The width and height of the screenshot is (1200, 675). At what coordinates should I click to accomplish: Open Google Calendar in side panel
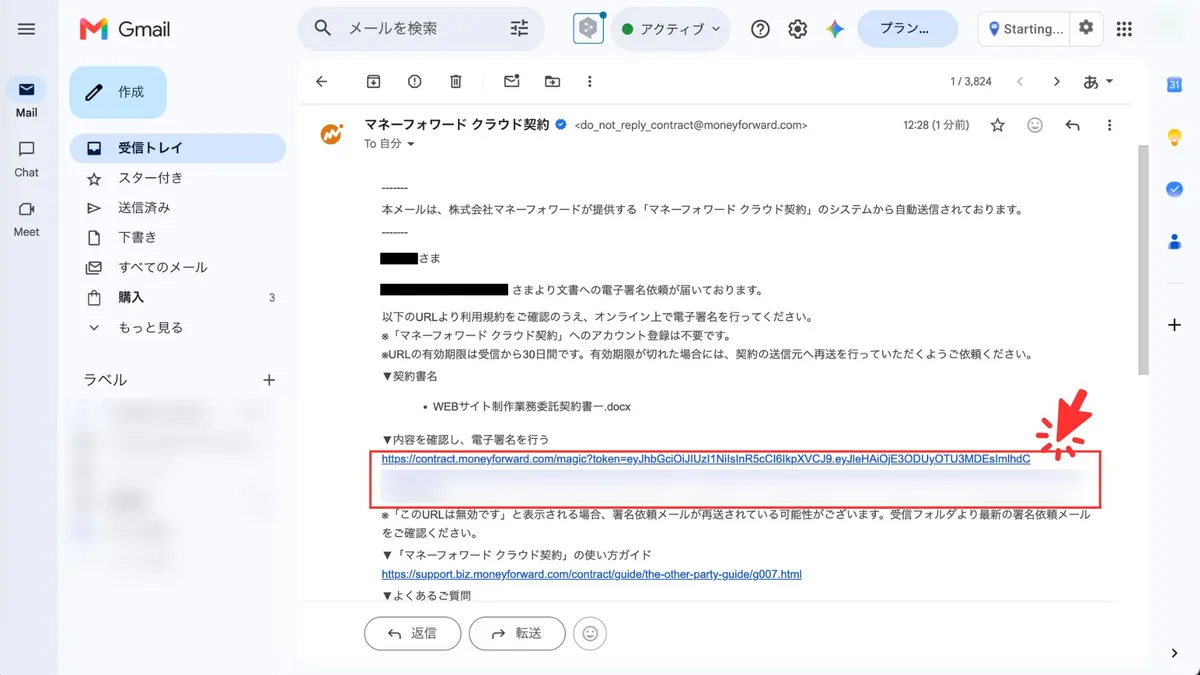[1175, 85]
